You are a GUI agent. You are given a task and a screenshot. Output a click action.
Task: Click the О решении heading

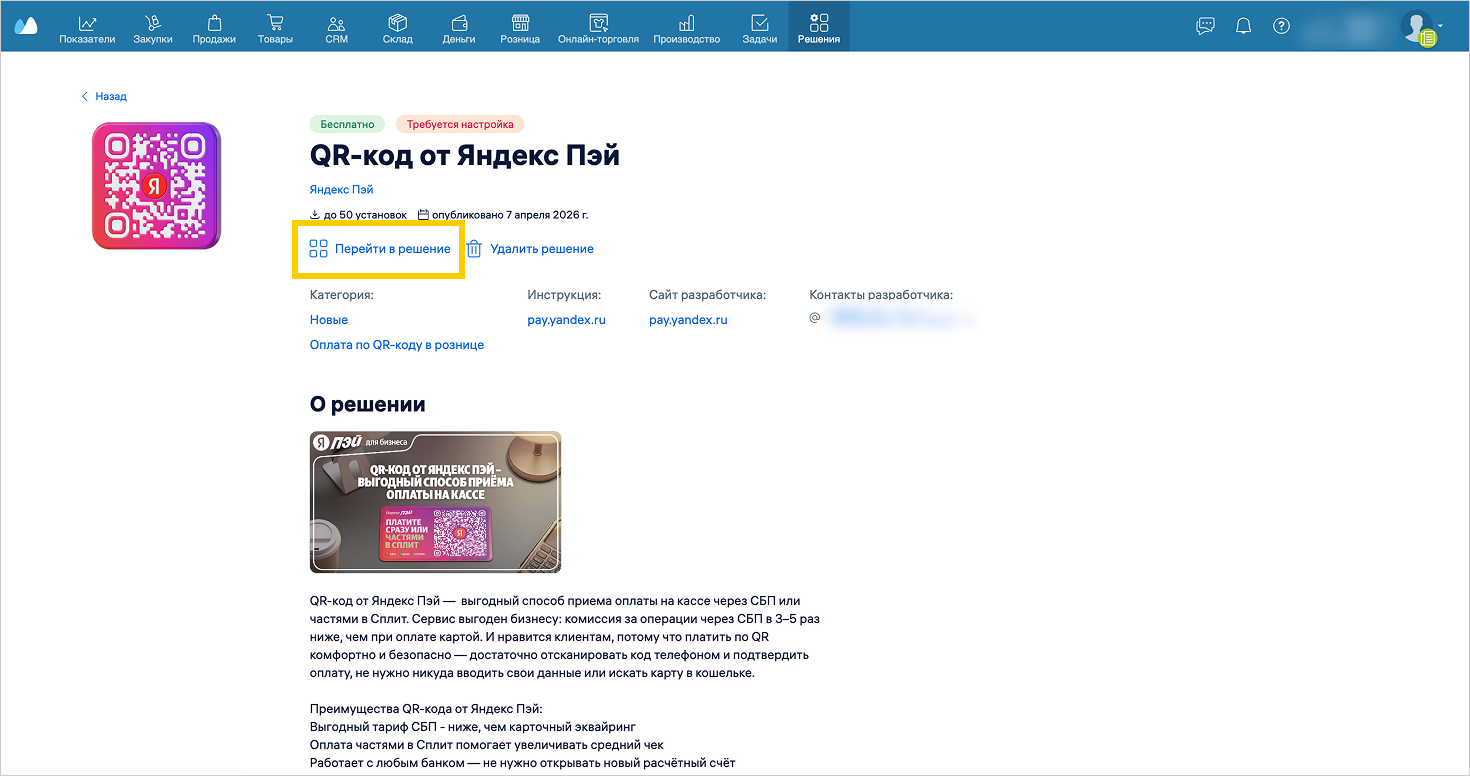[368, 404]
